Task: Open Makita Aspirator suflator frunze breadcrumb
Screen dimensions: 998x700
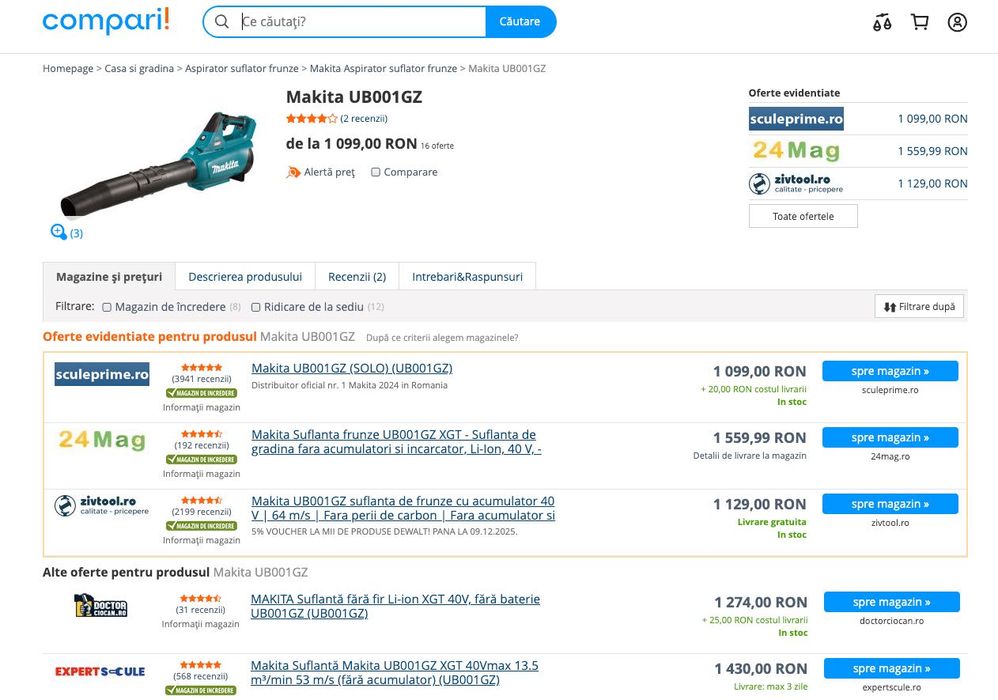Action: coord(383,68)
